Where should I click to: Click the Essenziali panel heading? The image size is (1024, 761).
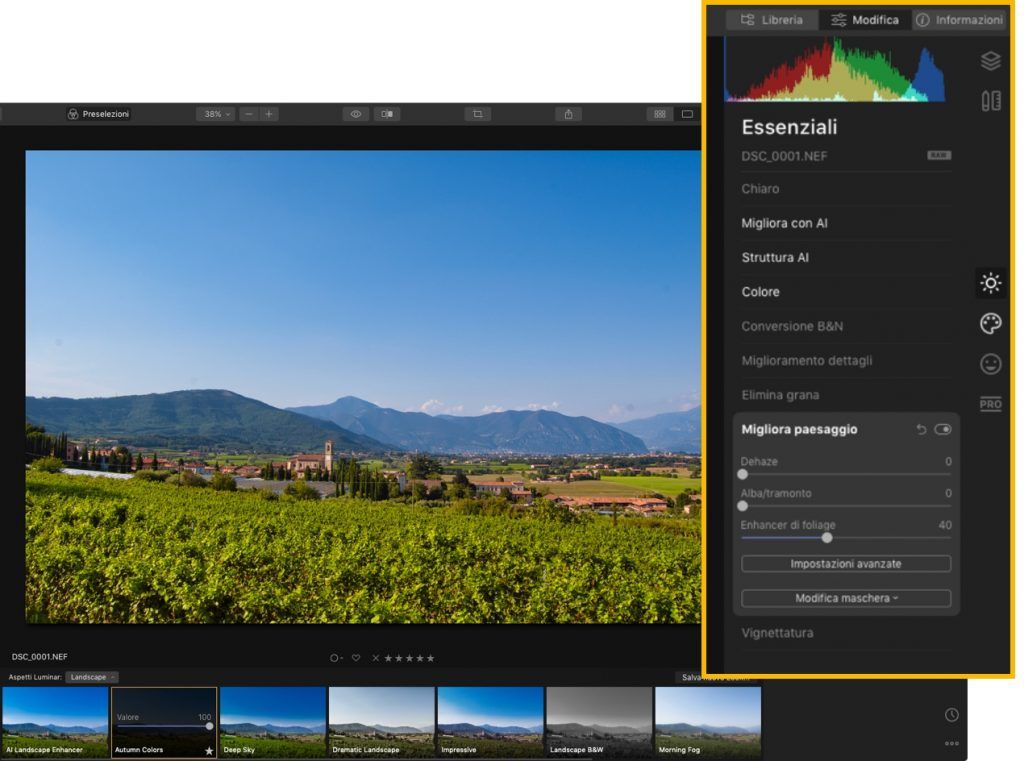(789, 127)
